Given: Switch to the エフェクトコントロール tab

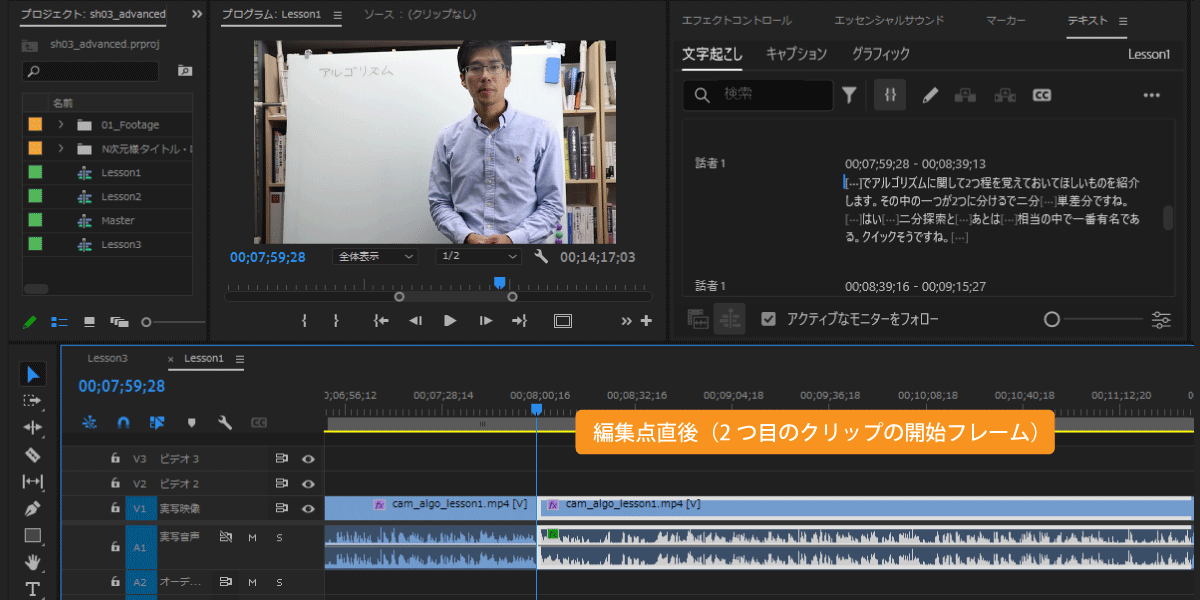Looking at the screenshot, I should pos(736,20).
